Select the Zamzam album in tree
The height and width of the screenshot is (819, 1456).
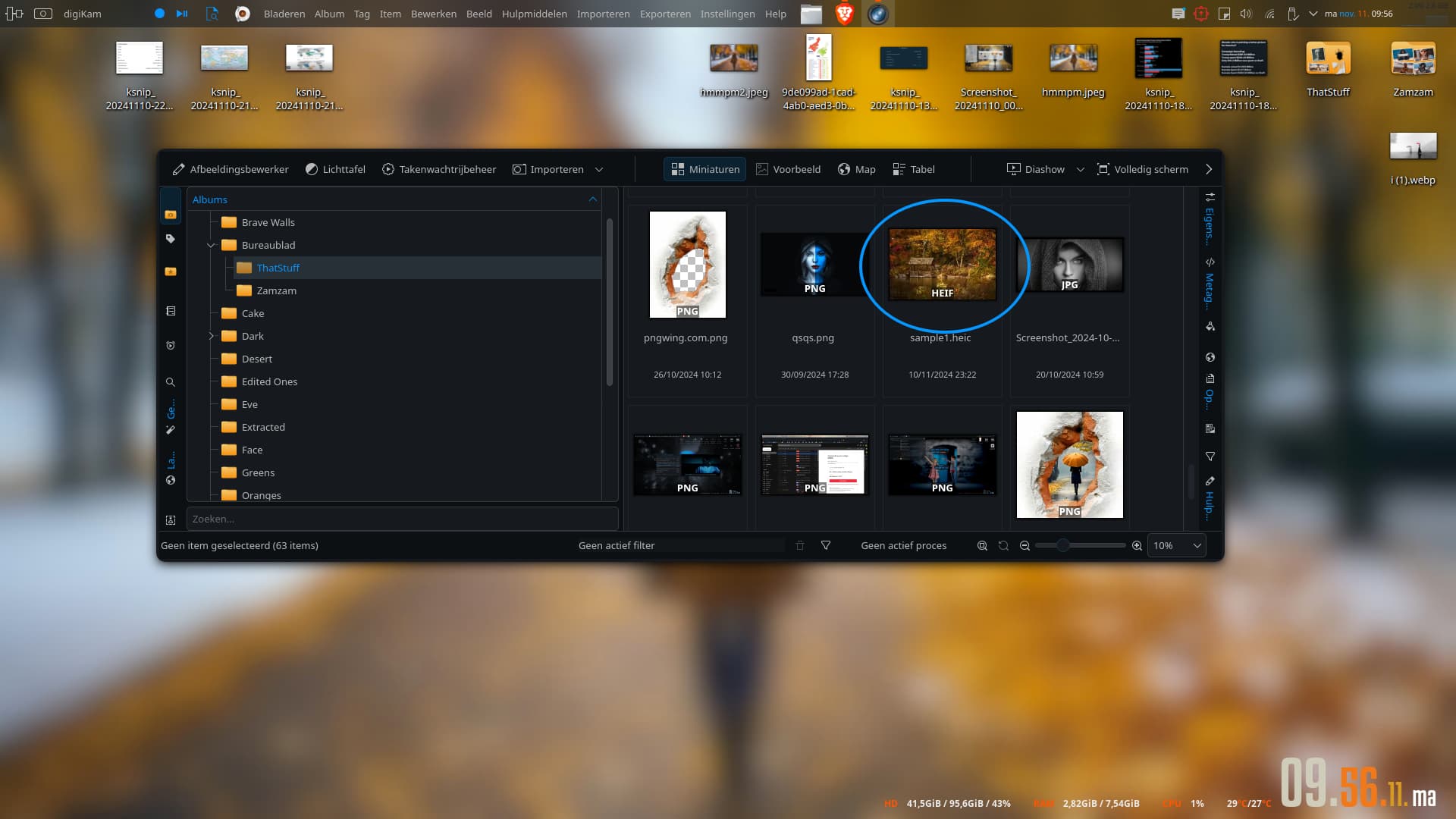click(x=277, y=290)
